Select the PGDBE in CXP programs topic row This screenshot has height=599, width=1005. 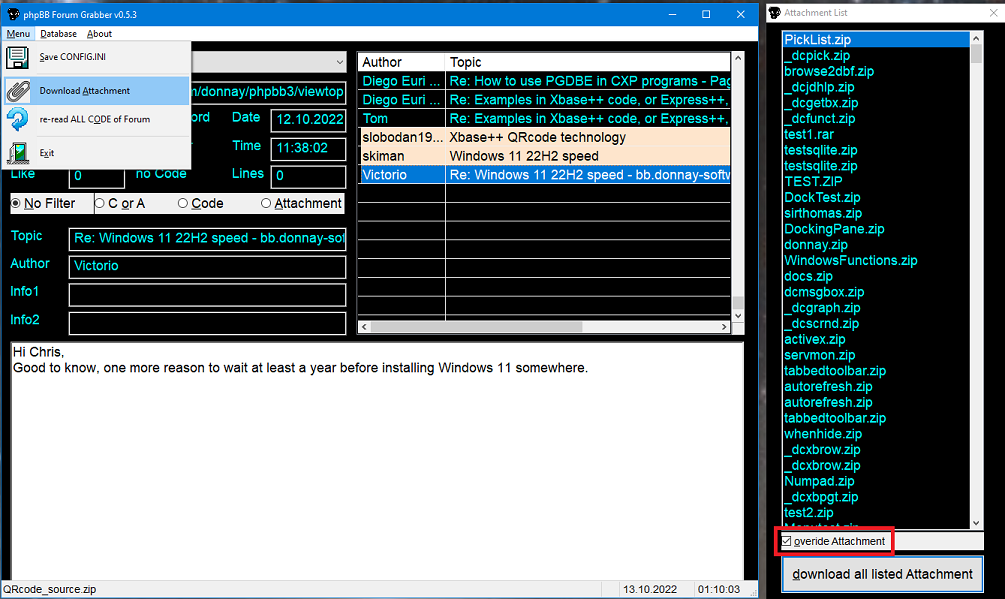click(544, 81)
